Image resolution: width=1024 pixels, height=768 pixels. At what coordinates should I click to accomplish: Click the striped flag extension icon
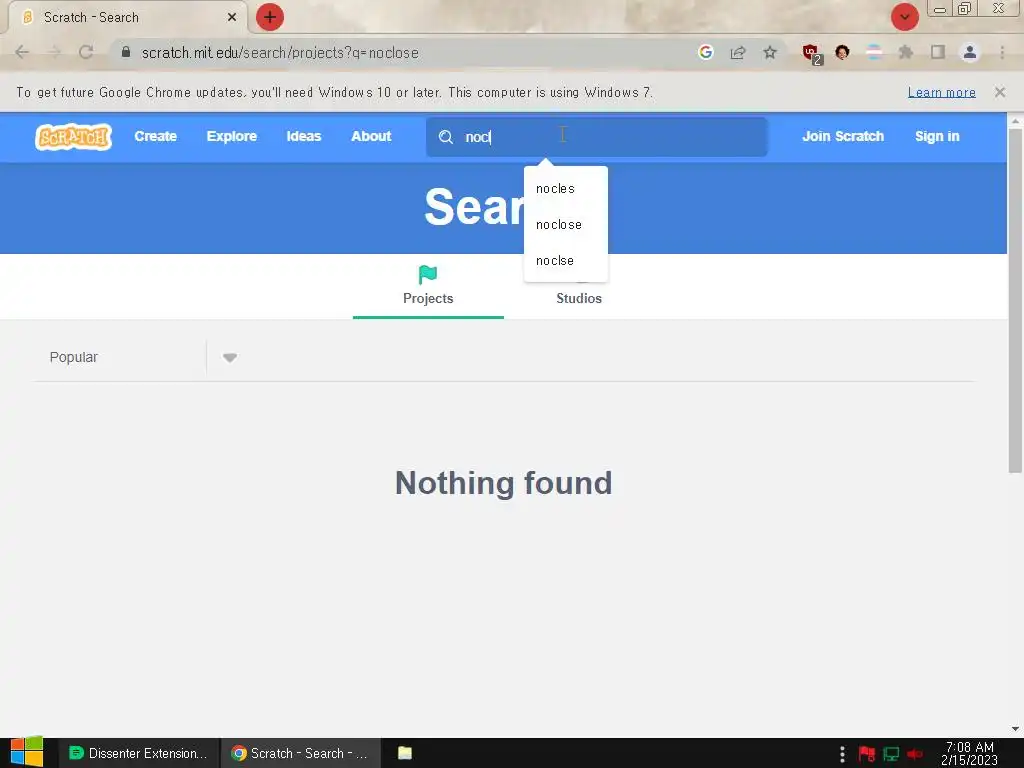pos(874,52)
